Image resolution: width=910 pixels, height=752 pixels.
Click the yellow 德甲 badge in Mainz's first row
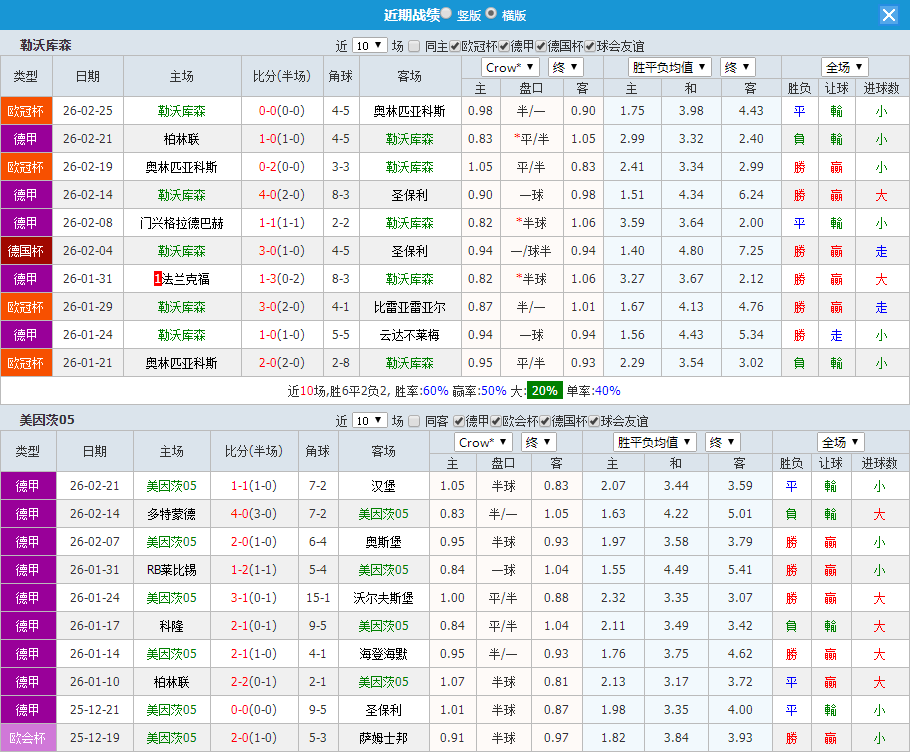point(27,487)
